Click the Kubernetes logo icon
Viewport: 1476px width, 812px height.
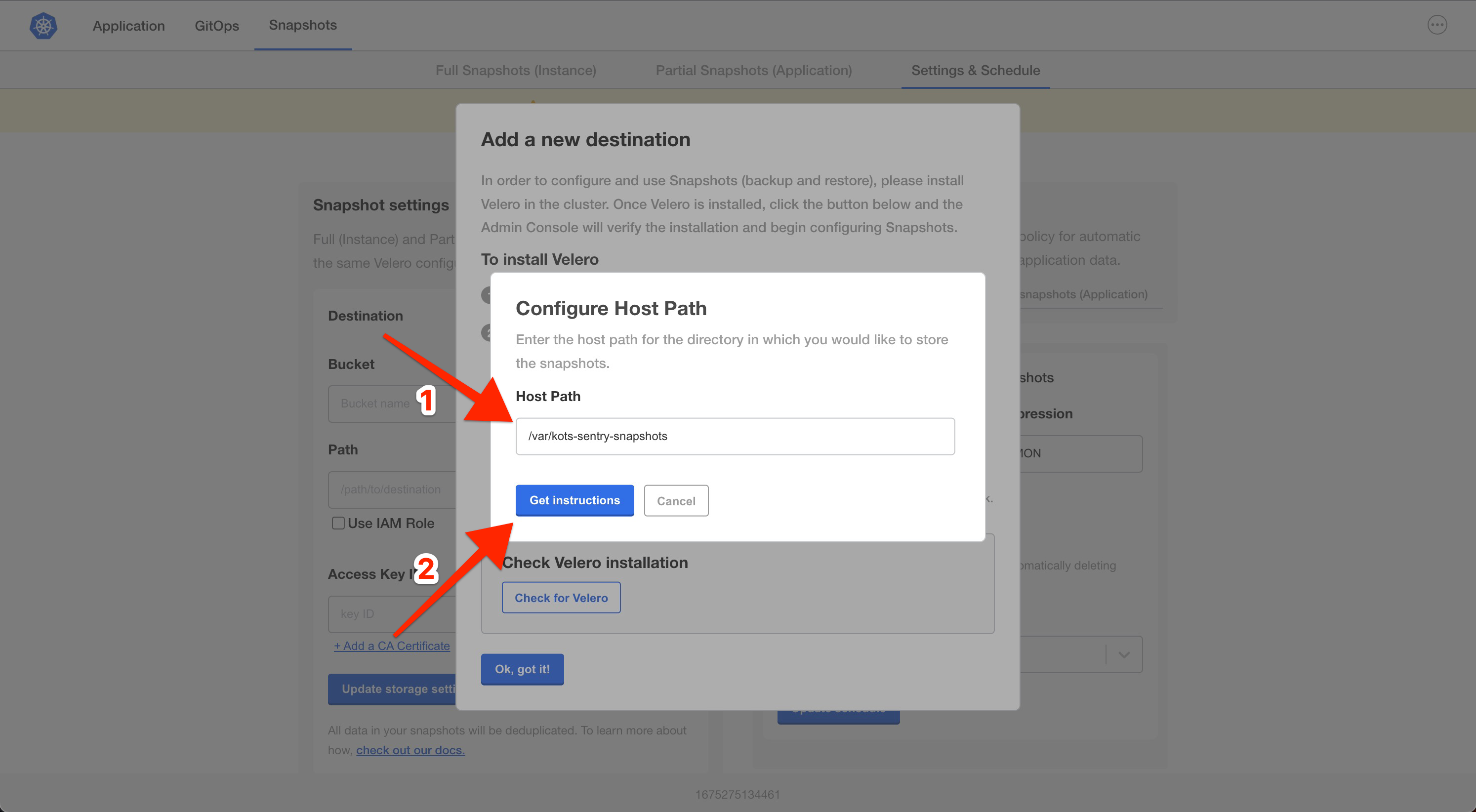click(x=43, y=25)
